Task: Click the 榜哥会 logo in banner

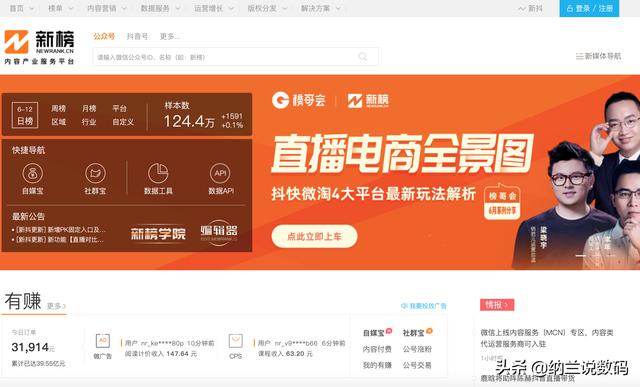Action: click(x=299, y=100)
